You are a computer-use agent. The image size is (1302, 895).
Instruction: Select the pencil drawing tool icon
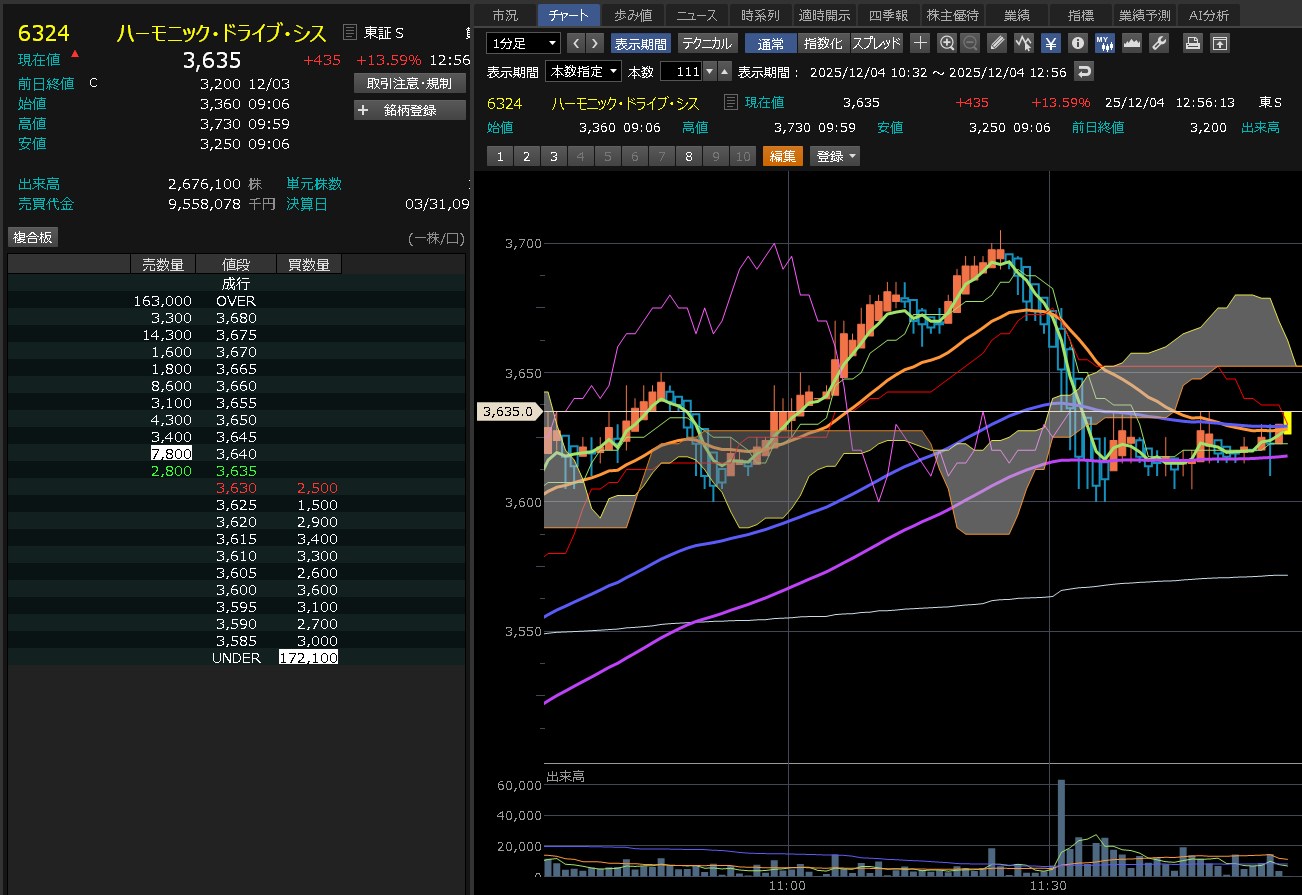pos(997,43)
